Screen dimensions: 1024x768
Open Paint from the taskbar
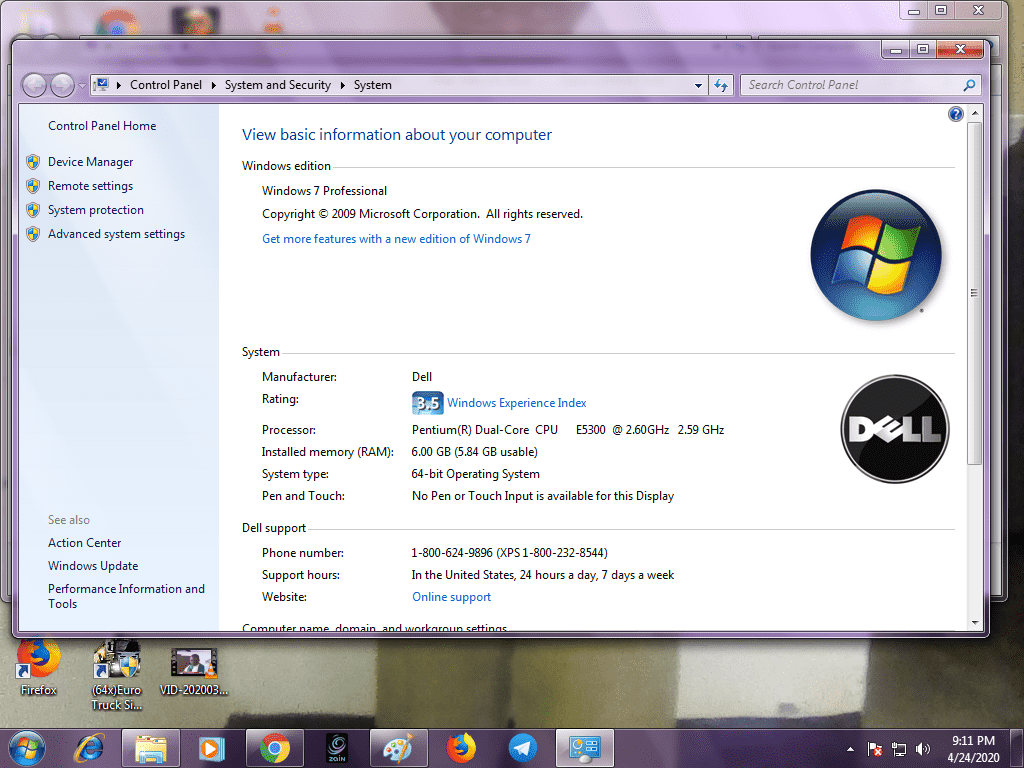click(398, 748)
